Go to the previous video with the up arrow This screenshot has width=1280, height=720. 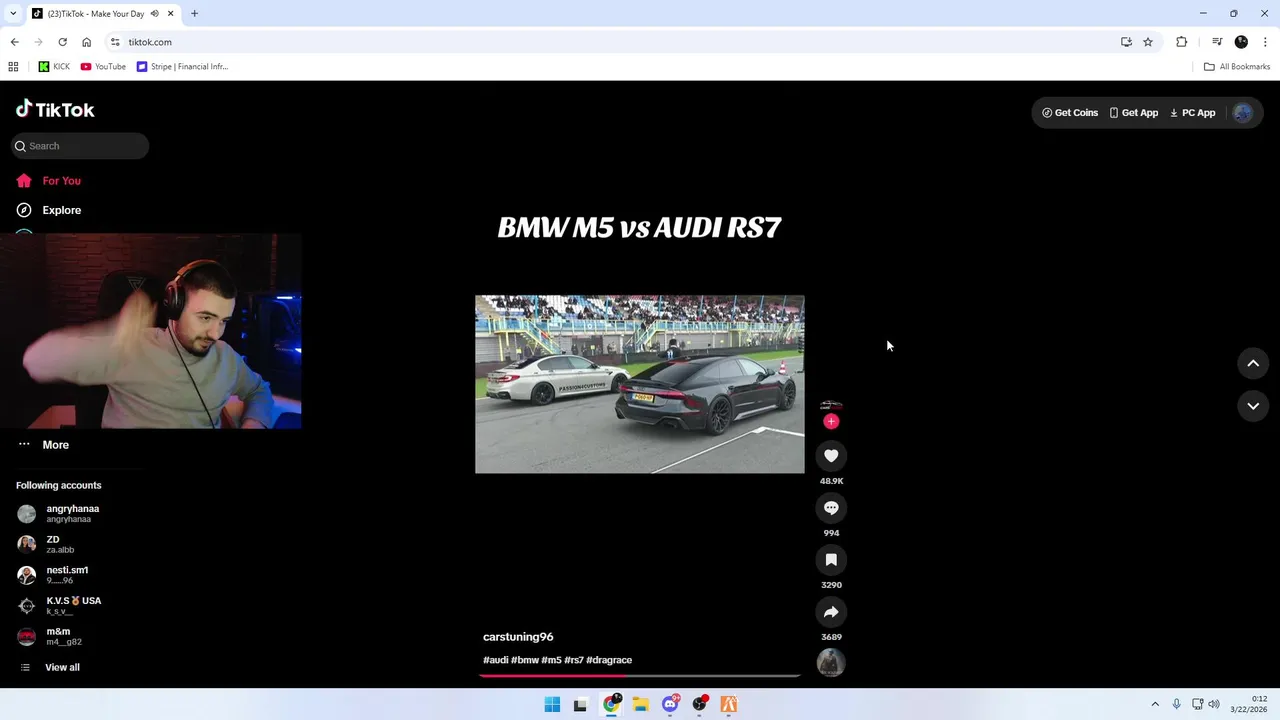click(x=1253, y=364)
